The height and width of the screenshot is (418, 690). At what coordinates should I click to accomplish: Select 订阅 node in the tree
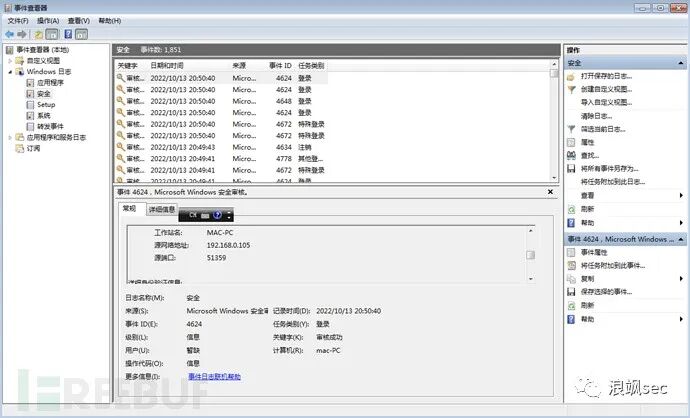[33, 149]
